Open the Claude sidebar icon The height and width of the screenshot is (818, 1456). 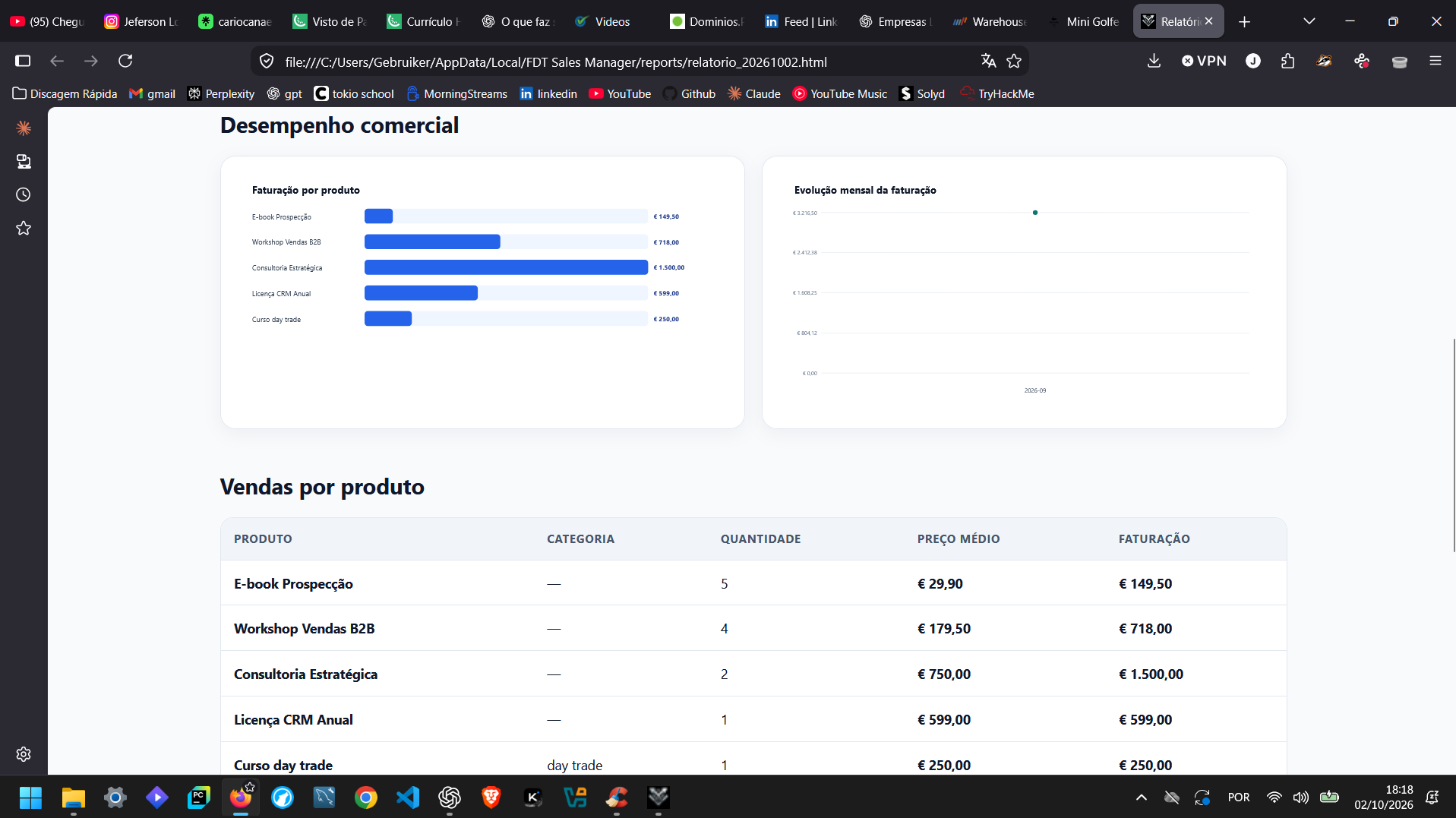(x=24, y=128)
